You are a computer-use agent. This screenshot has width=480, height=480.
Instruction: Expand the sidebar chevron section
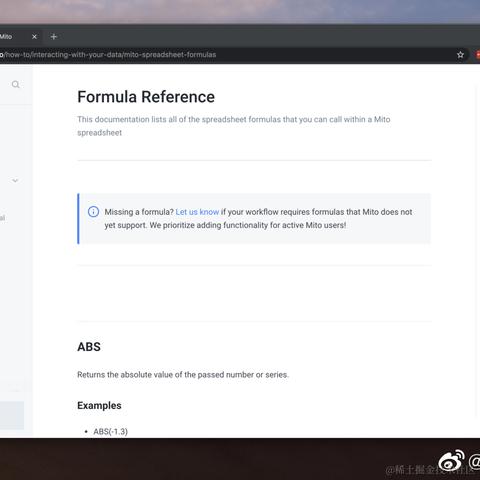tap(15, 181)
